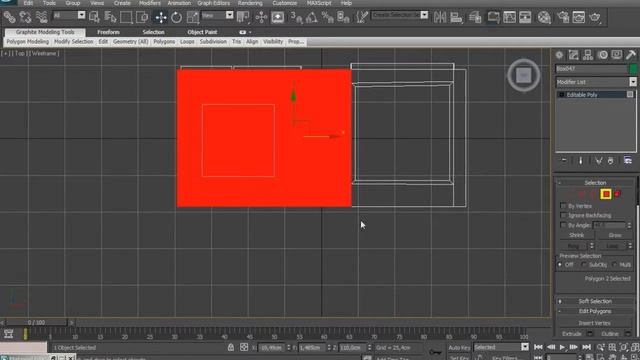Click the Select Object tool icon

click(x=94, y=17)
